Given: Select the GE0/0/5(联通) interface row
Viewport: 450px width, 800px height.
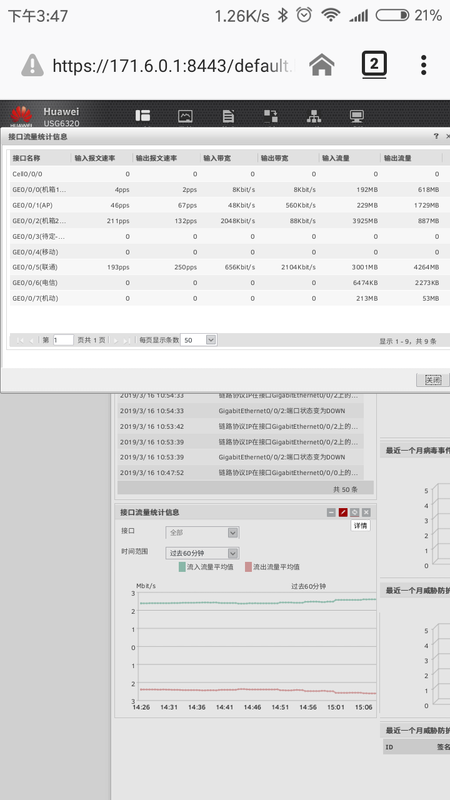Looking at the screenshot, I should click(x=230, y=267).
